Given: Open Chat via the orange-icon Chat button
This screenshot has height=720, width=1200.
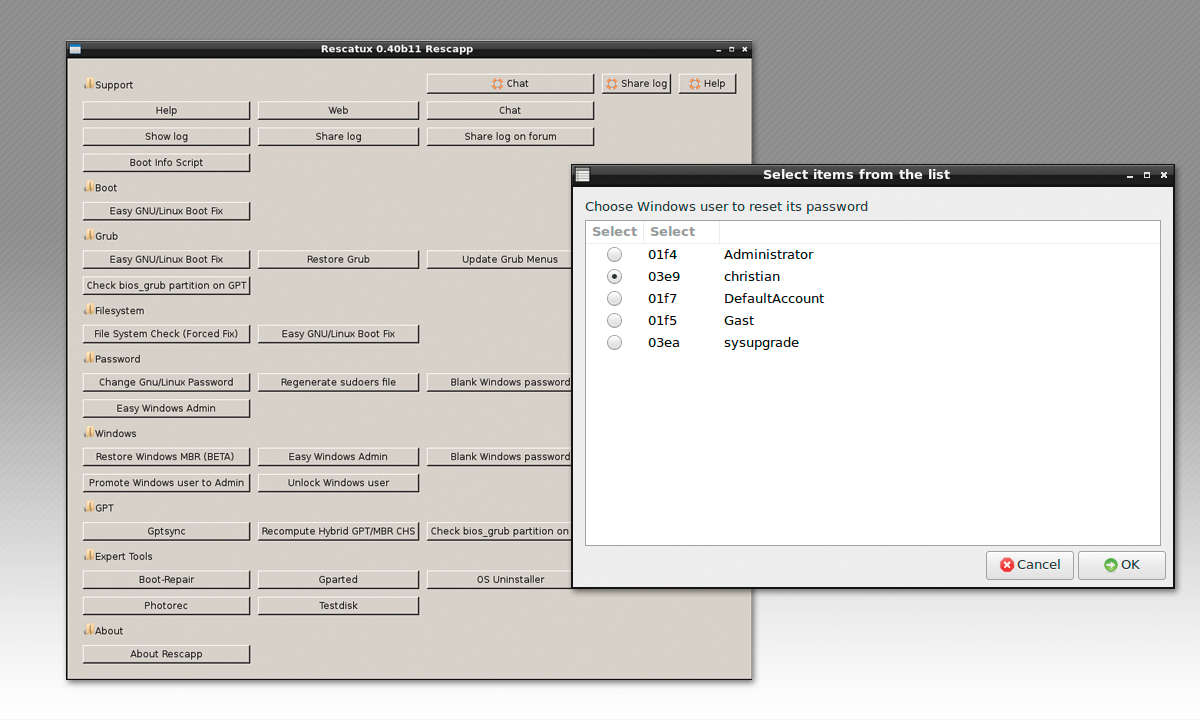Looking at the screenshot, I should 510,84.
